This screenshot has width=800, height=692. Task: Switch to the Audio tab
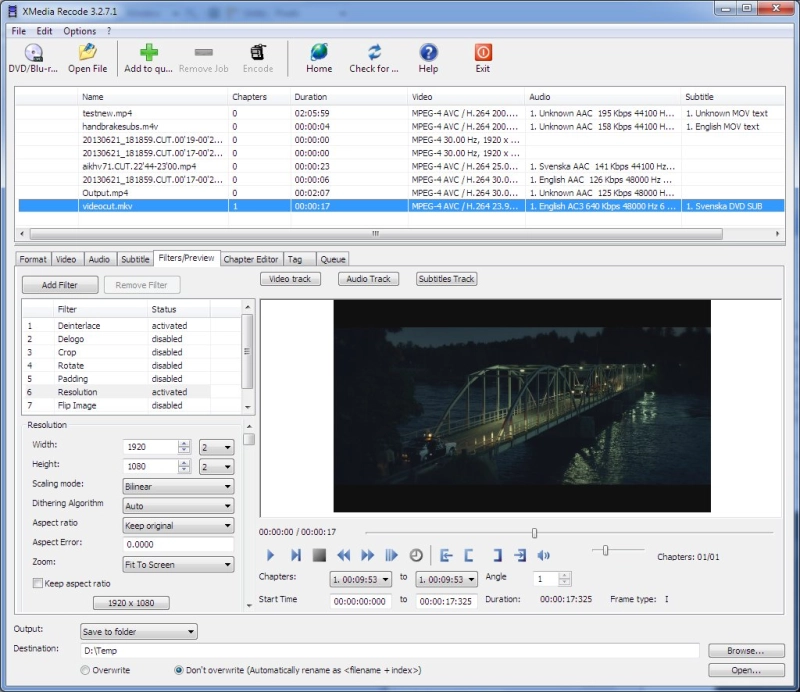[x=99, y=259]
